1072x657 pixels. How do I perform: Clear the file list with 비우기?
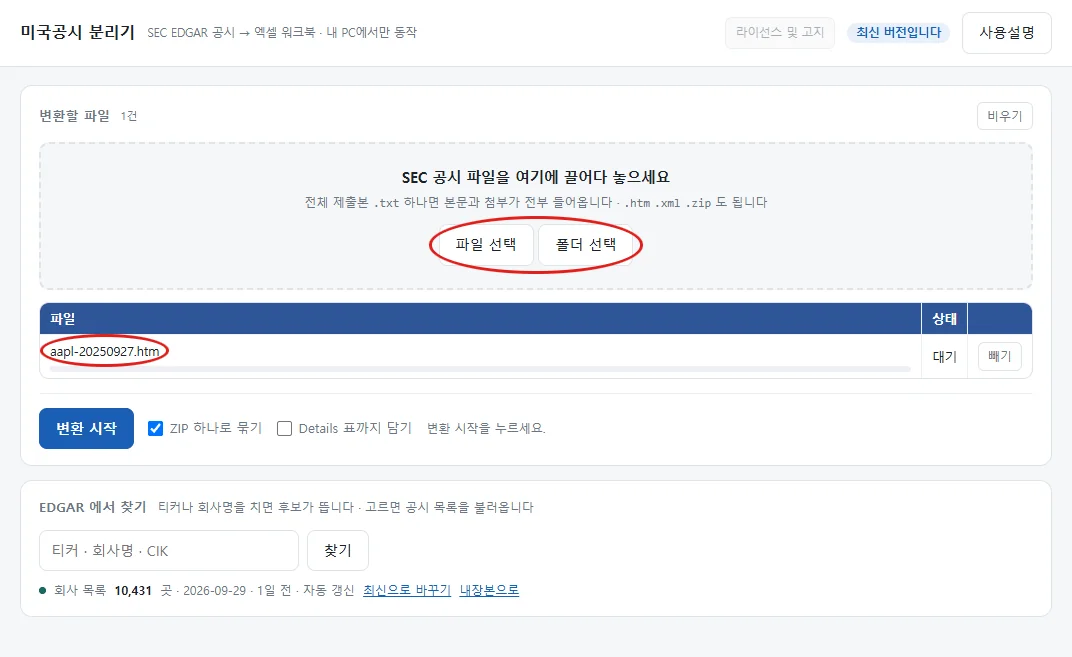pyautogui.click(x=1004, y=116)
